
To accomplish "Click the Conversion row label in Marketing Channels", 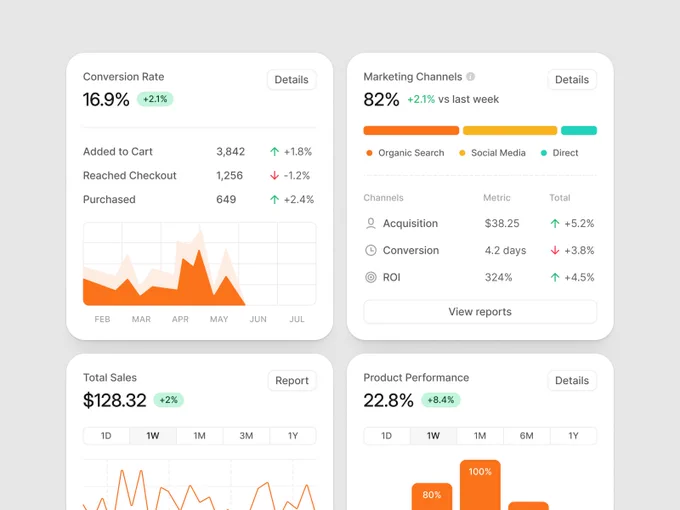I will tap(411, 250).
